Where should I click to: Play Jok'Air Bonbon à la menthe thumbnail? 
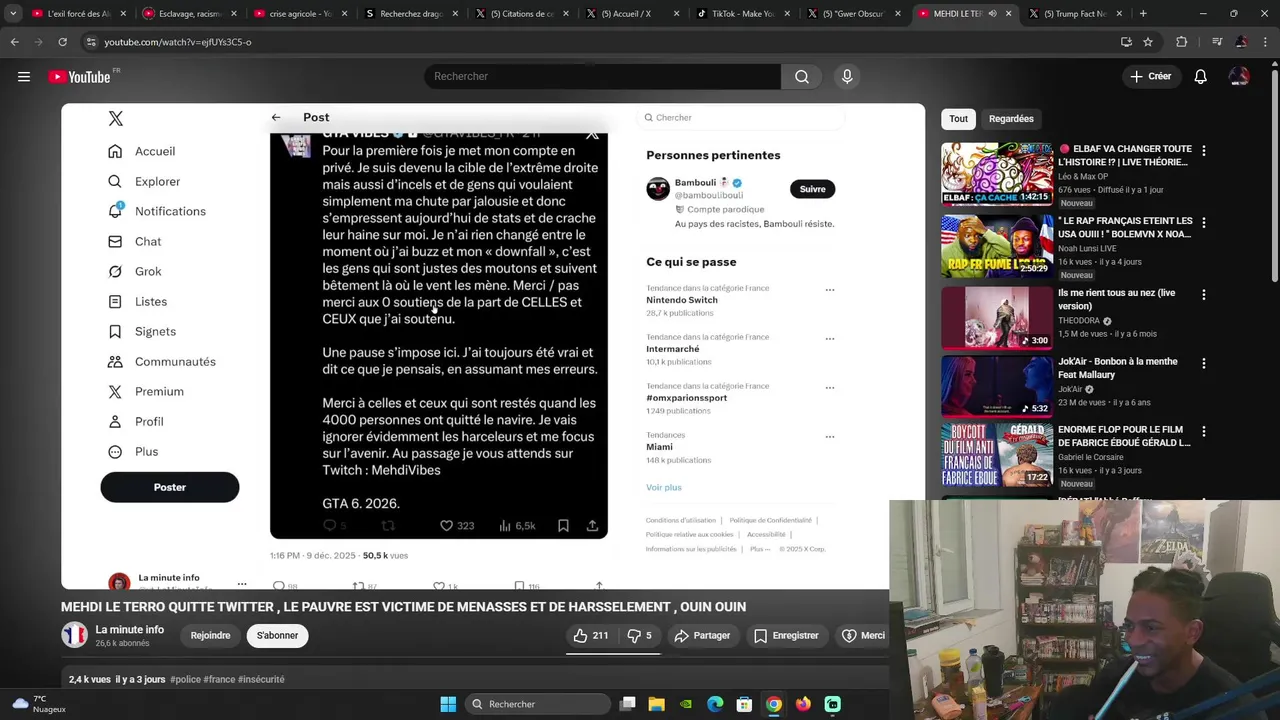pos(996,386)
